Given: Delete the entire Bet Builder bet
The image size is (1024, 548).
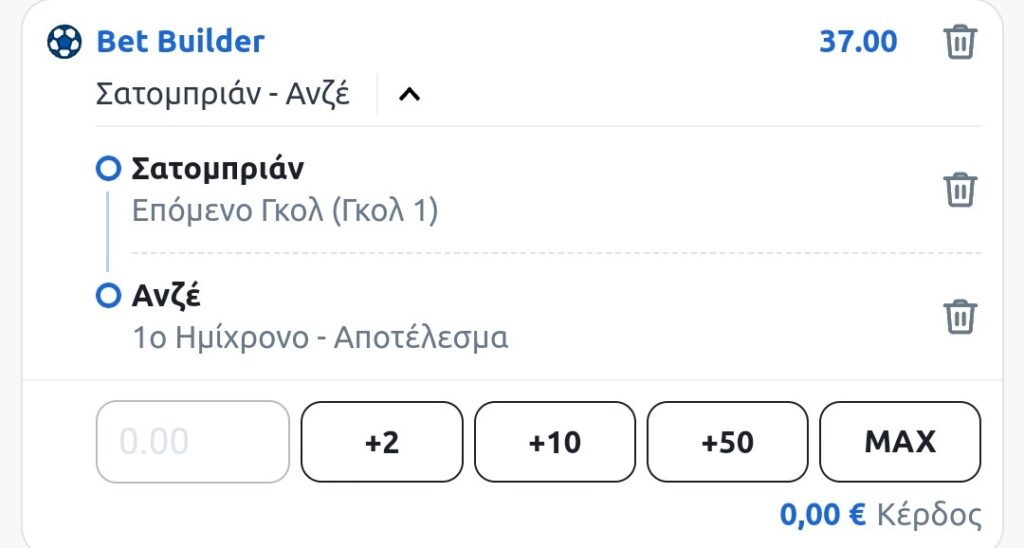Looking at the screenshot, I should (959, 43).
